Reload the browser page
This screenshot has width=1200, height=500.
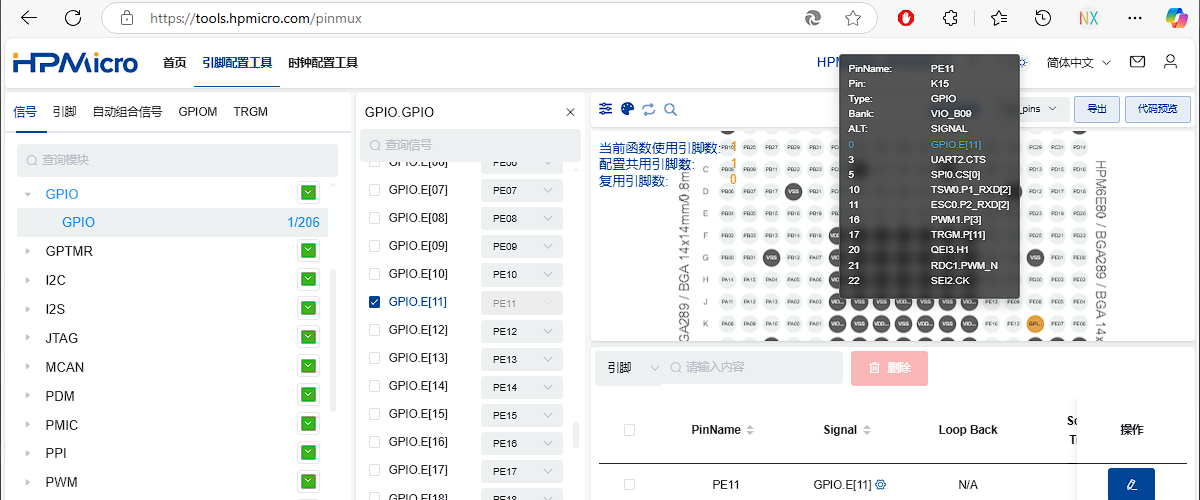click(x=73, y=18)
